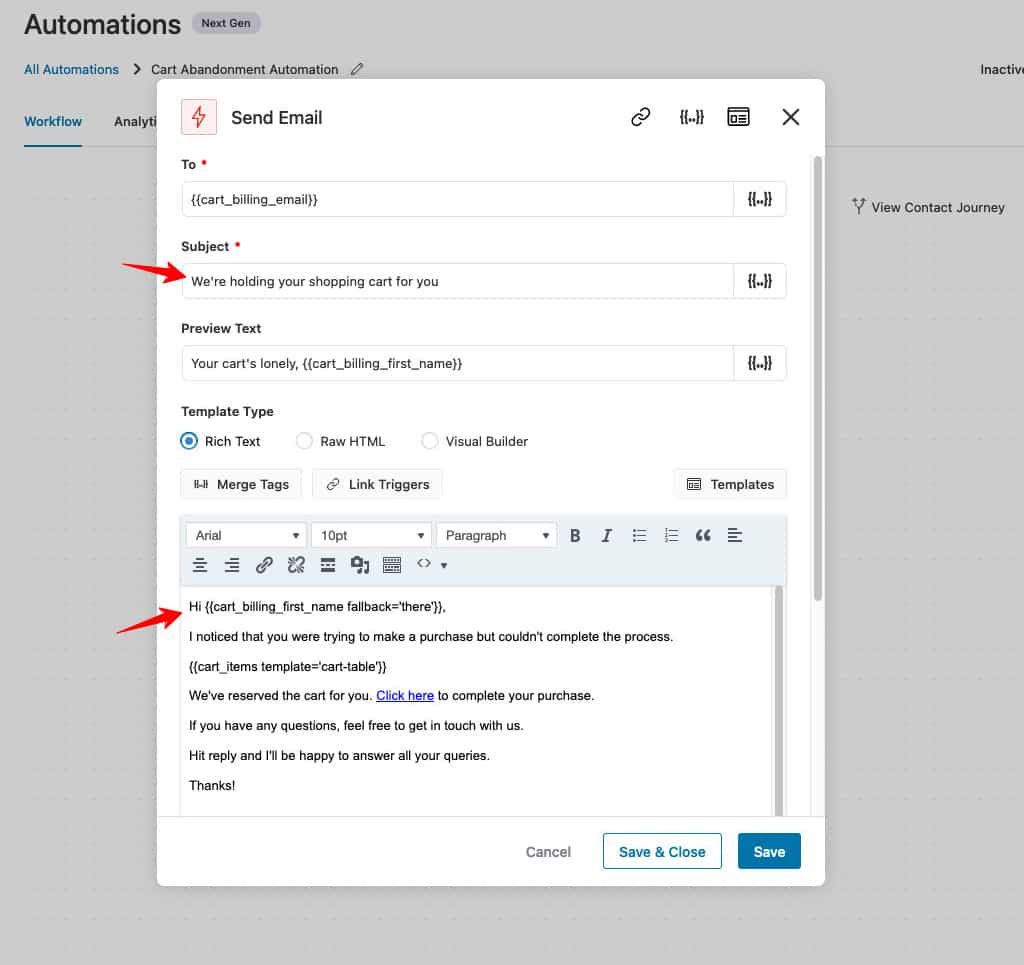Click Save & Close

pyautogui.click(x=662, y=851)
